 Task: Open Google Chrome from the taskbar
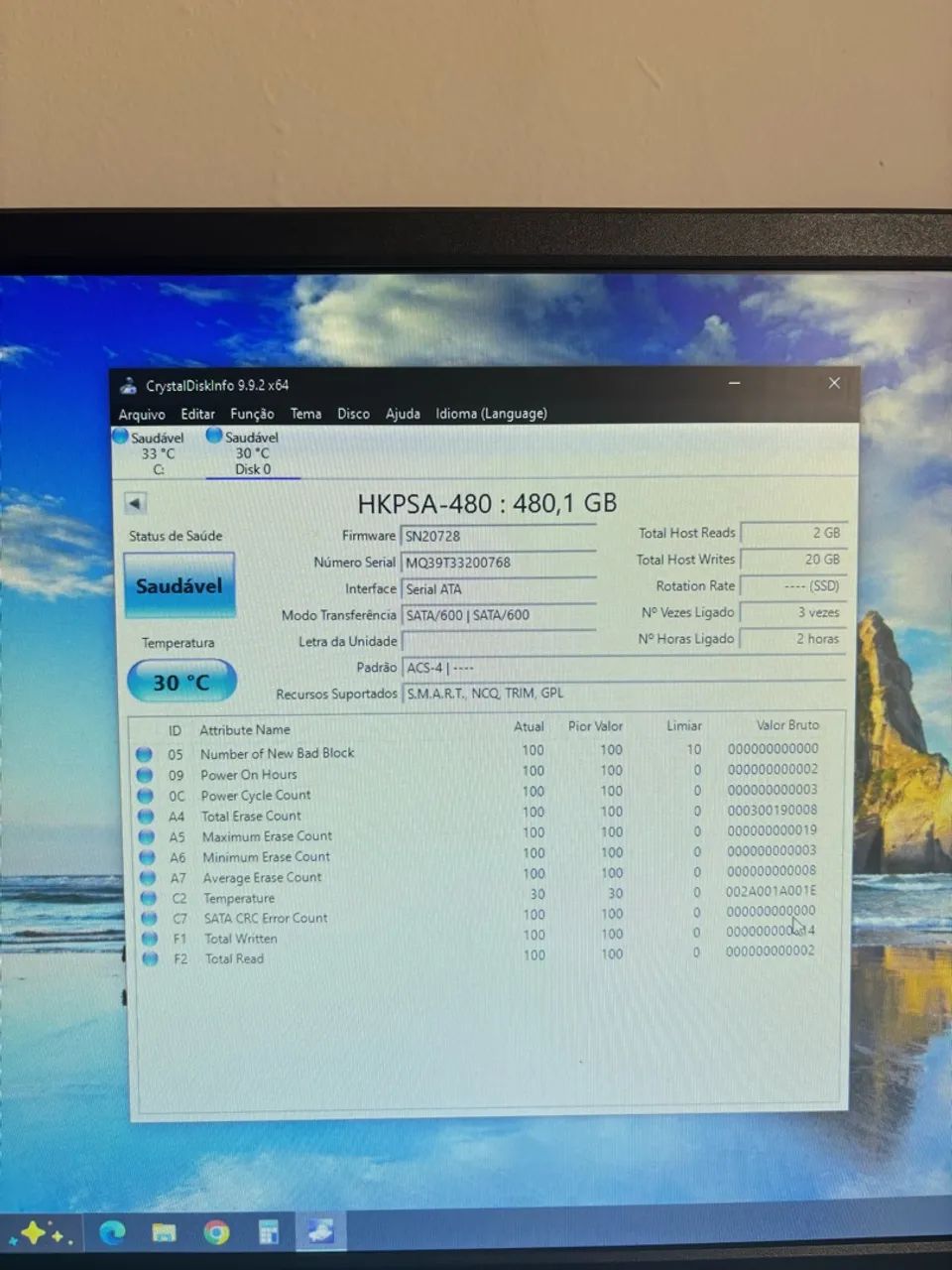pos(216,1233)
